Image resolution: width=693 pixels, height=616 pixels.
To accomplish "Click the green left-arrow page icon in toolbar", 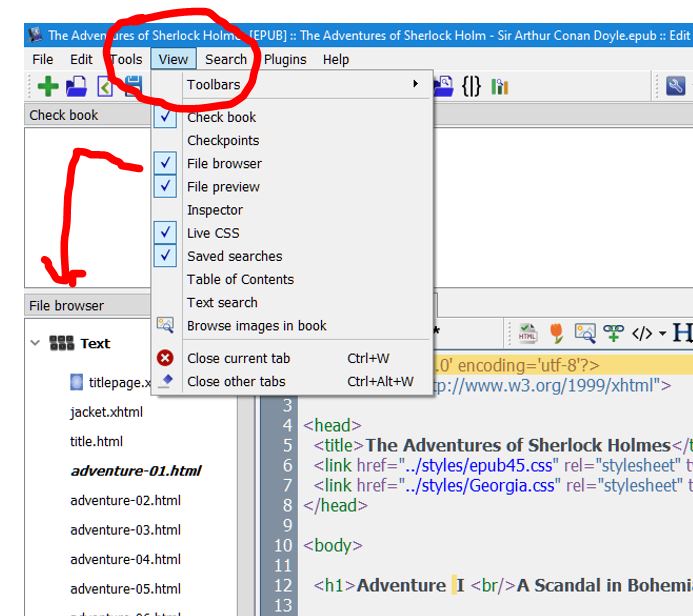I will pyautogui.click(x=104, y=87).
